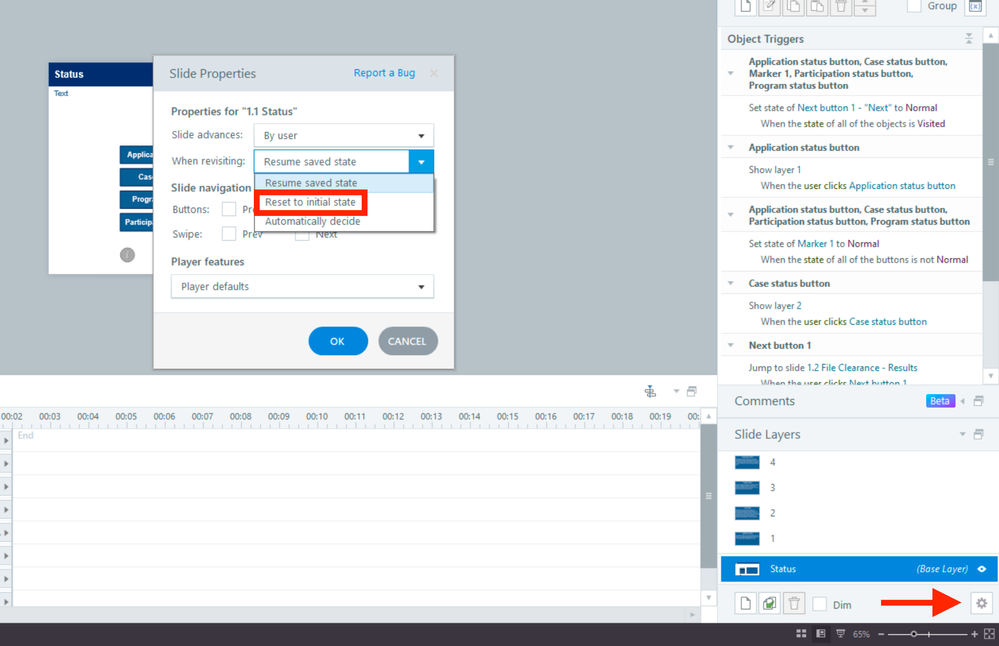Collapse the Slide Layers panel arrow

coord(963,434)
